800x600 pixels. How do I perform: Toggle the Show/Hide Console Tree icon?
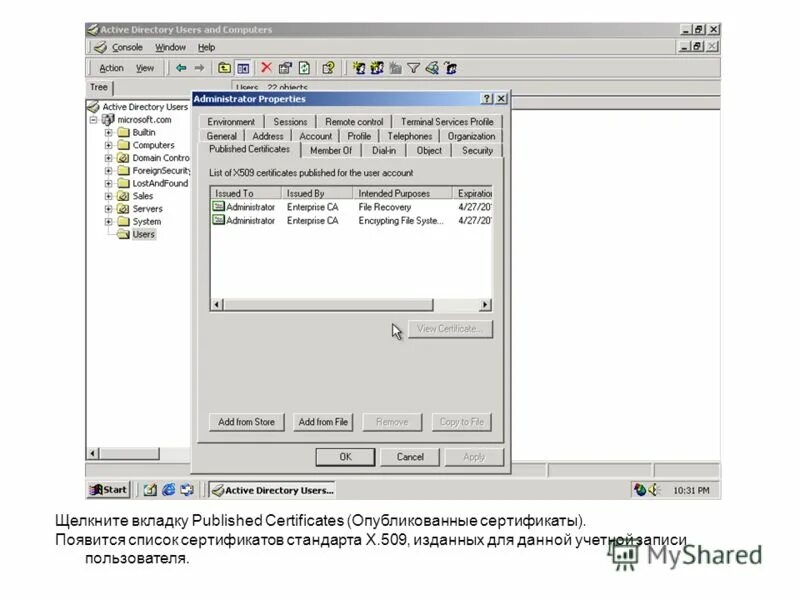pos(243,68)
